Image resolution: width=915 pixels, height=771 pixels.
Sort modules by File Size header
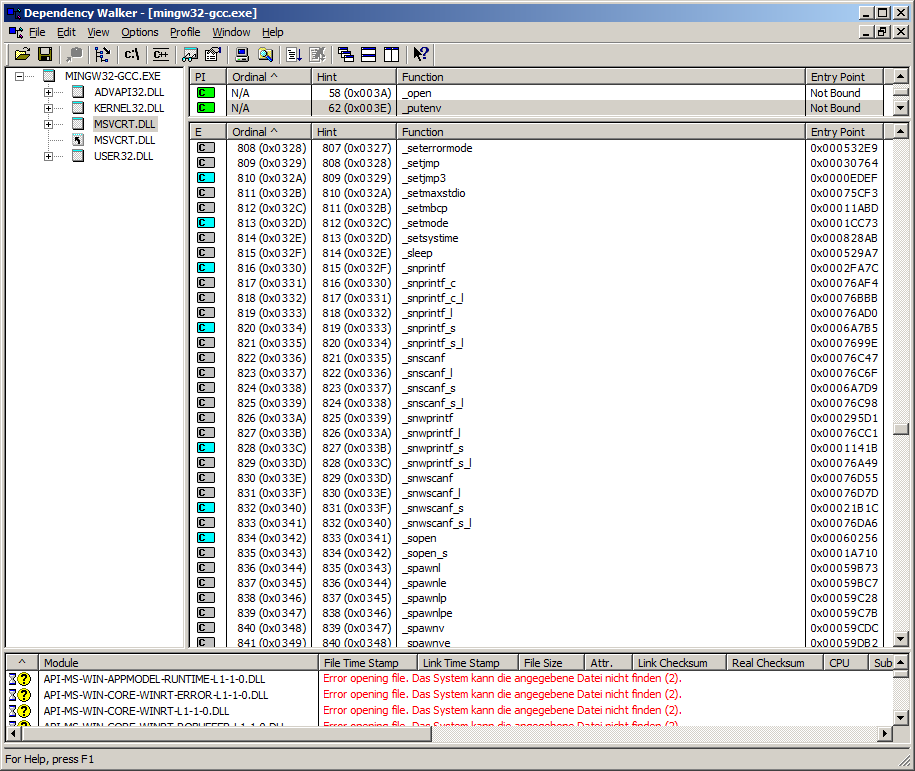pos(551,662)
